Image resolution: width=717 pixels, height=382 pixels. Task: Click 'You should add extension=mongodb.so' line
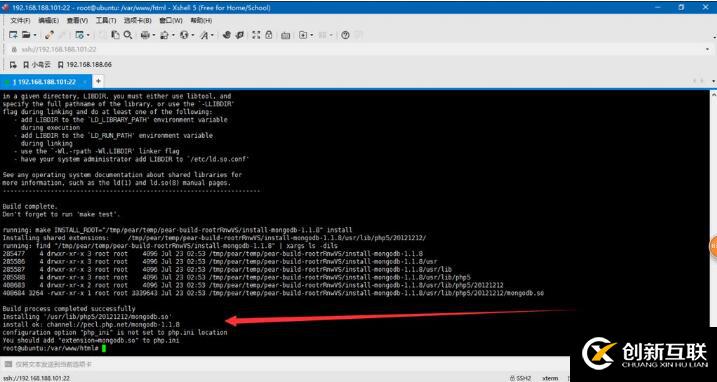91,340
